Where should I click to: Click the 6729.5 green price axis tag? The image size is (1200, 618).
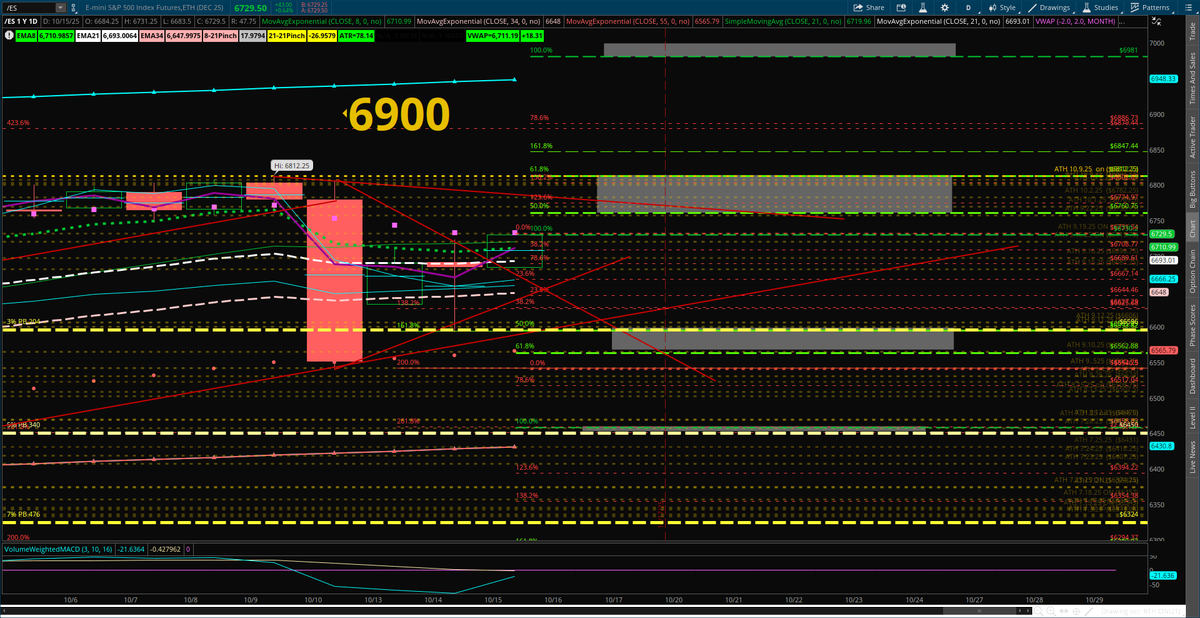pyautogui.click(x=1164, y=233)
